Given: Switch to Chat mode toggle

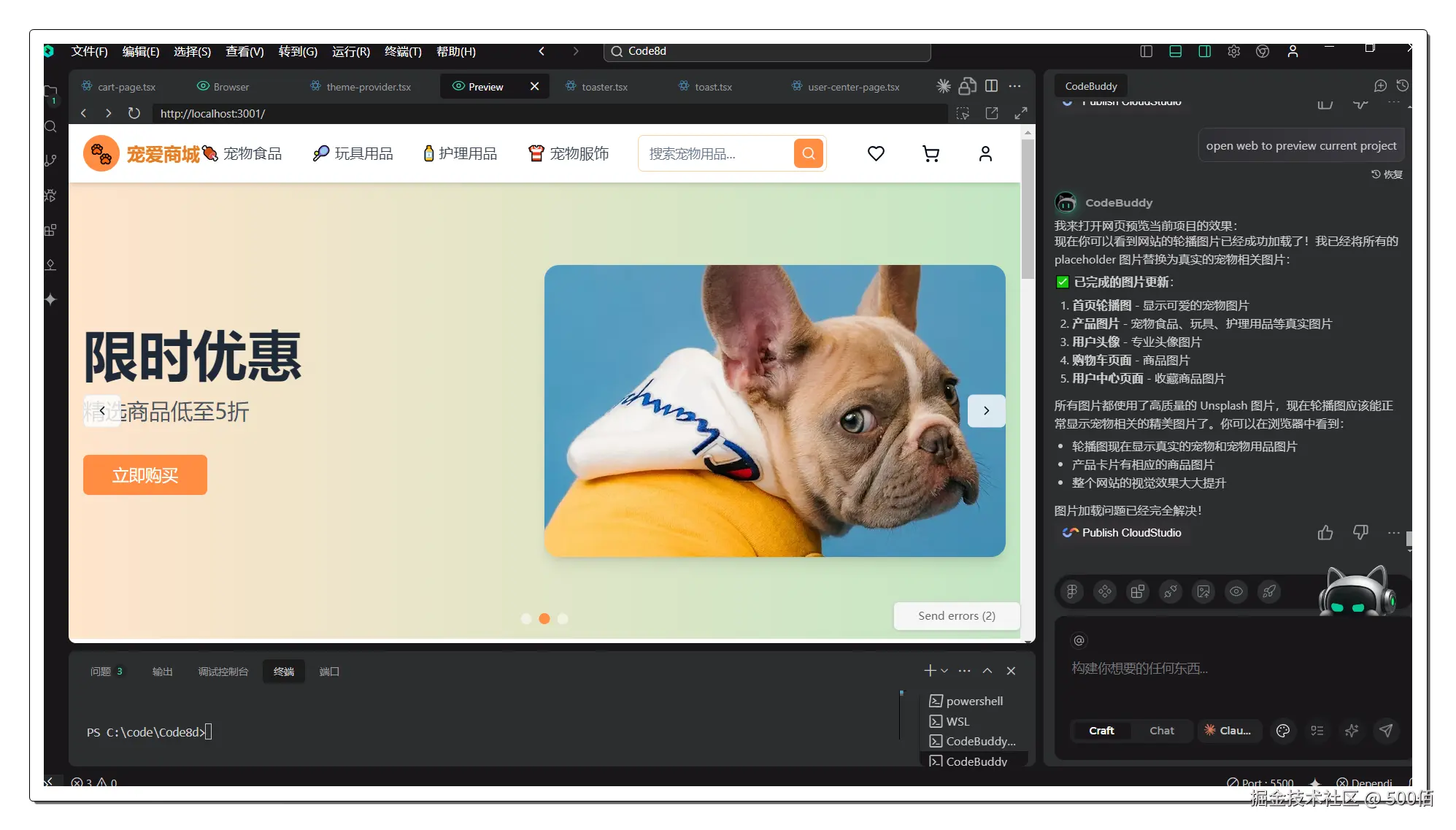Looking at the screenshot, I should 1161,730.
